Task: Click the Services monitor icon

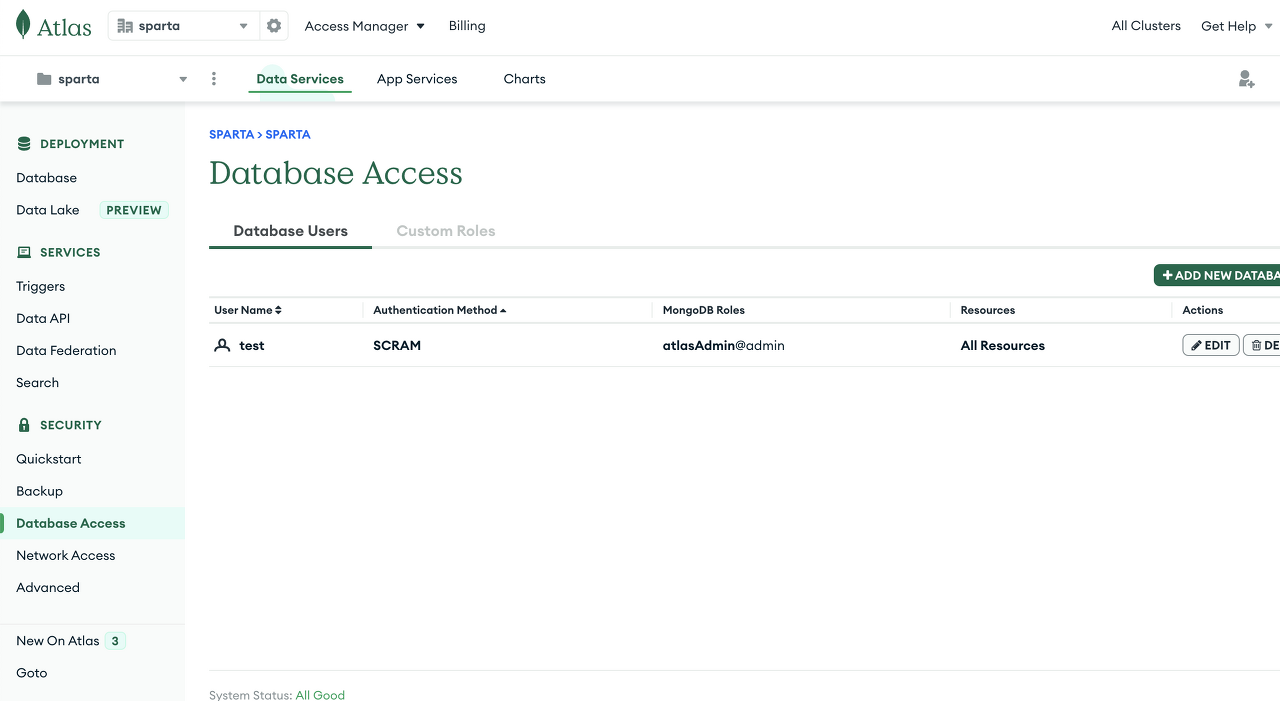Action: tap(24, 252)
